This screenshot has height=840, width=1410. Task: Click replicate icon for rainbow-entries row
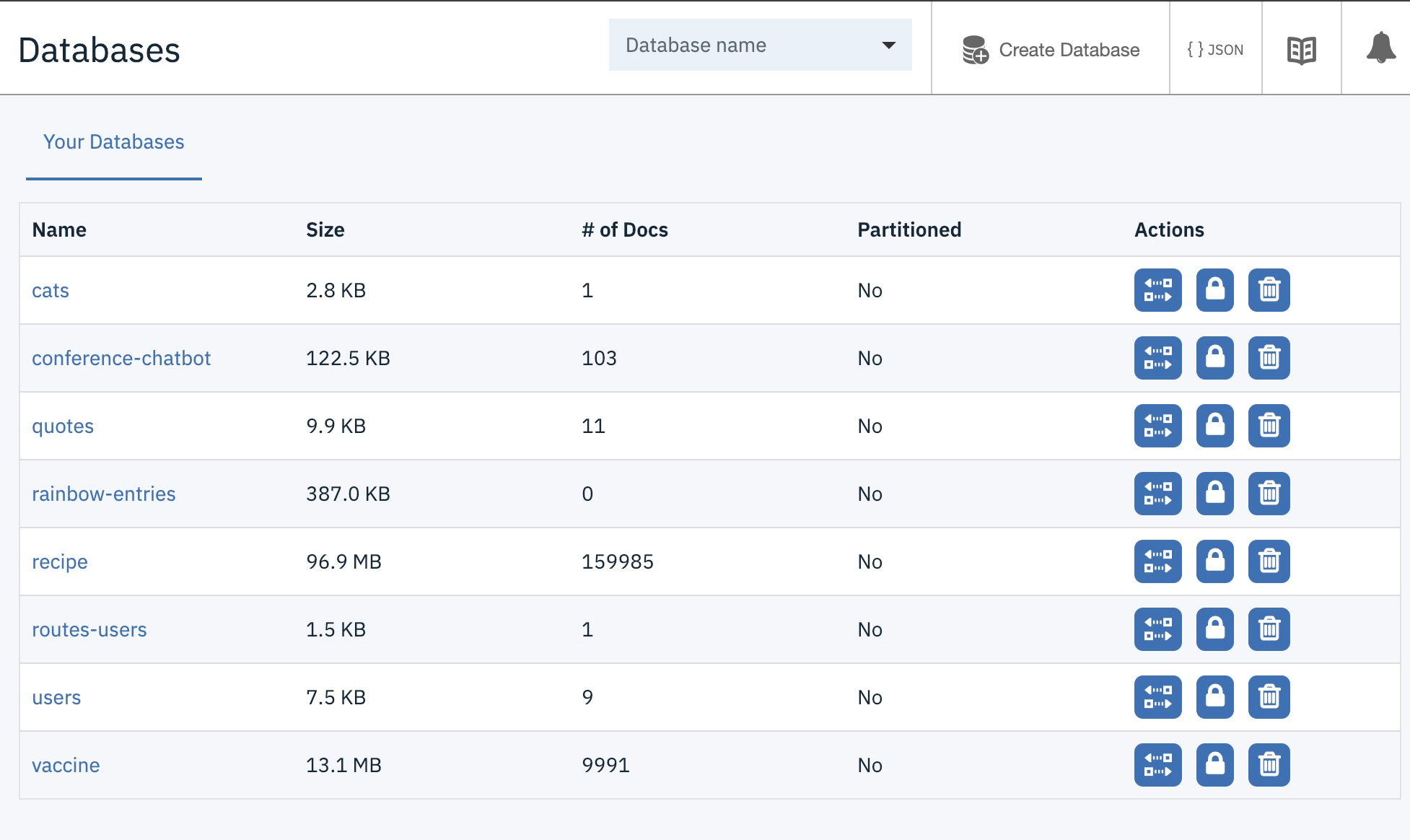(x=1157, y=494)
